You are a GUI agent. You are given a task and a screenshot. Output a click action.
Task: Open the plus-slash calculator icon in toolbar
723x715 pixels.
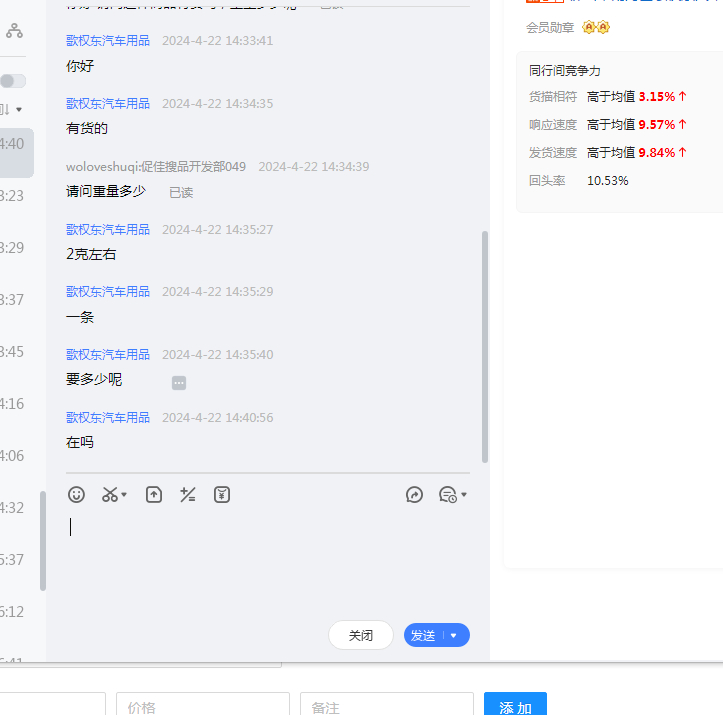click(x=187, y=494)
